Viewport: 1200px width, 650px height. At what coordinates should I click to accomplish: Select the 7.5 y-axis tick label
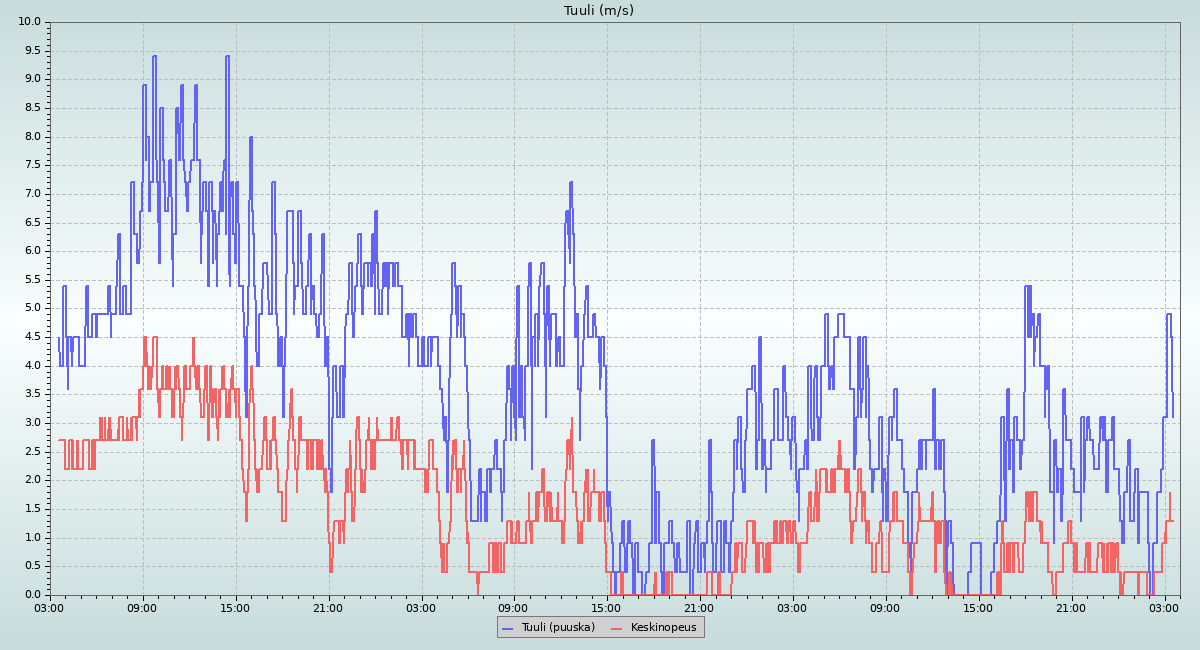pos(33,165)
